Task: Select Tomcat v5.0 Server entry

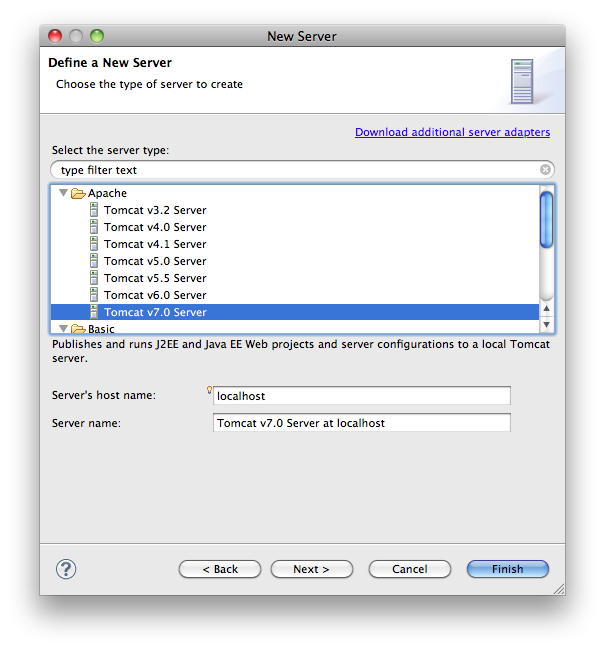Action: 155,261
